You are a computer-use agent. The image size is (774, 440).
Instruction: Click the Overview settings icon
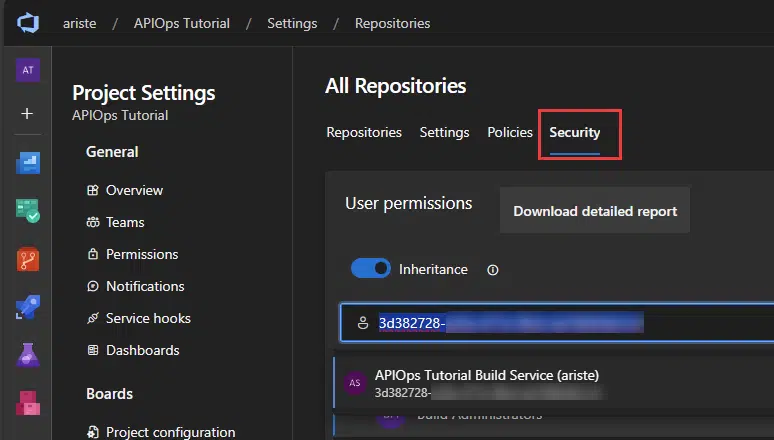pyautogui.click(x=93, y=190)
